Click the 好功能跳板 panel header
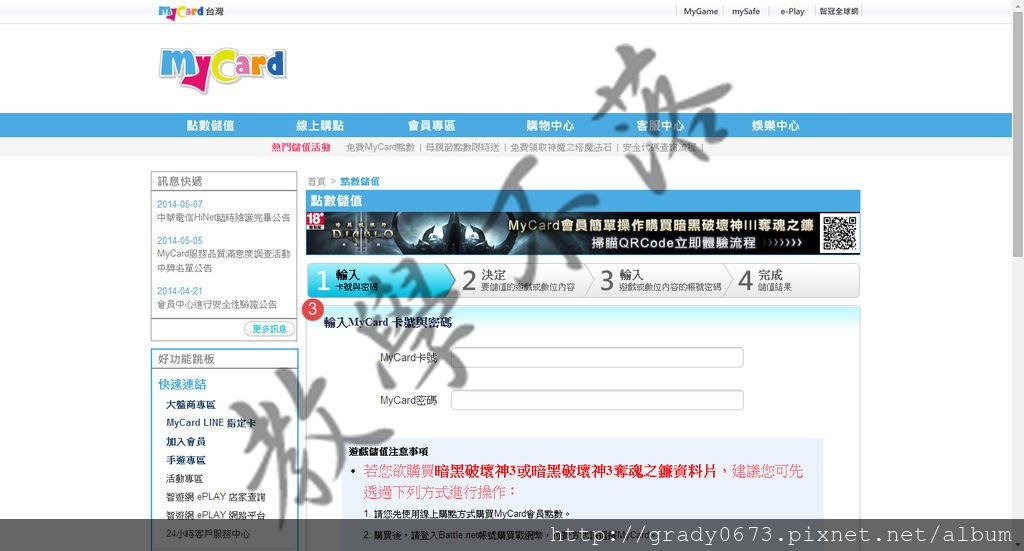Viewport: 1024px width, 551px height. (224, 359)
